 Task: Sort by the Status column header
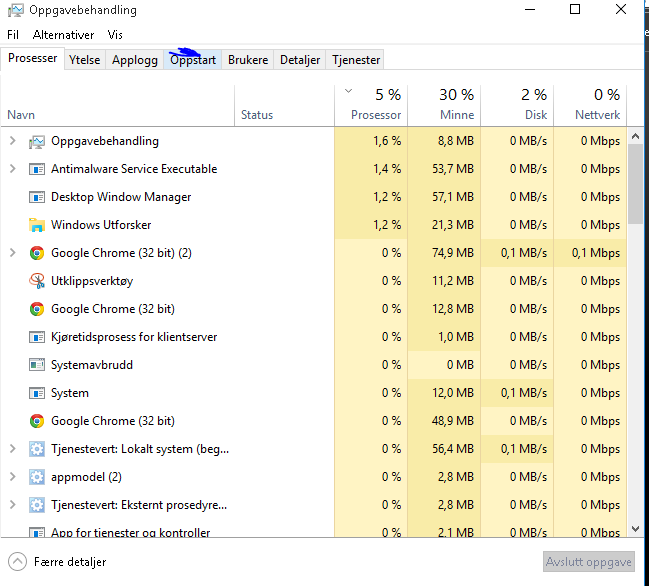coord(284,106)
